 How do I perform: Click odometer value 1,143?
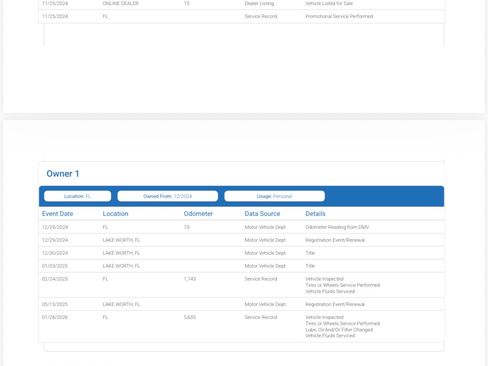point(190,279)
